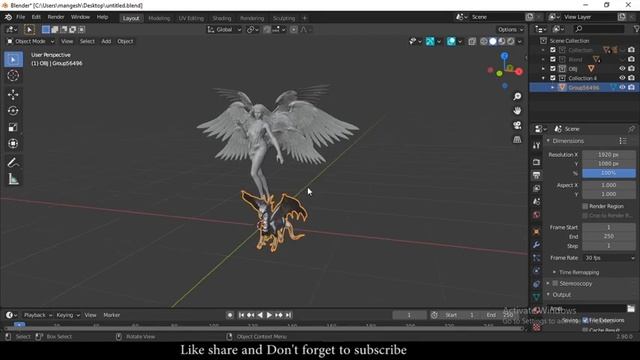The width and height of the screenshot is (640, 360).
Task: Toggle visibility eye of OBJ collection
Action: [622, 69]
